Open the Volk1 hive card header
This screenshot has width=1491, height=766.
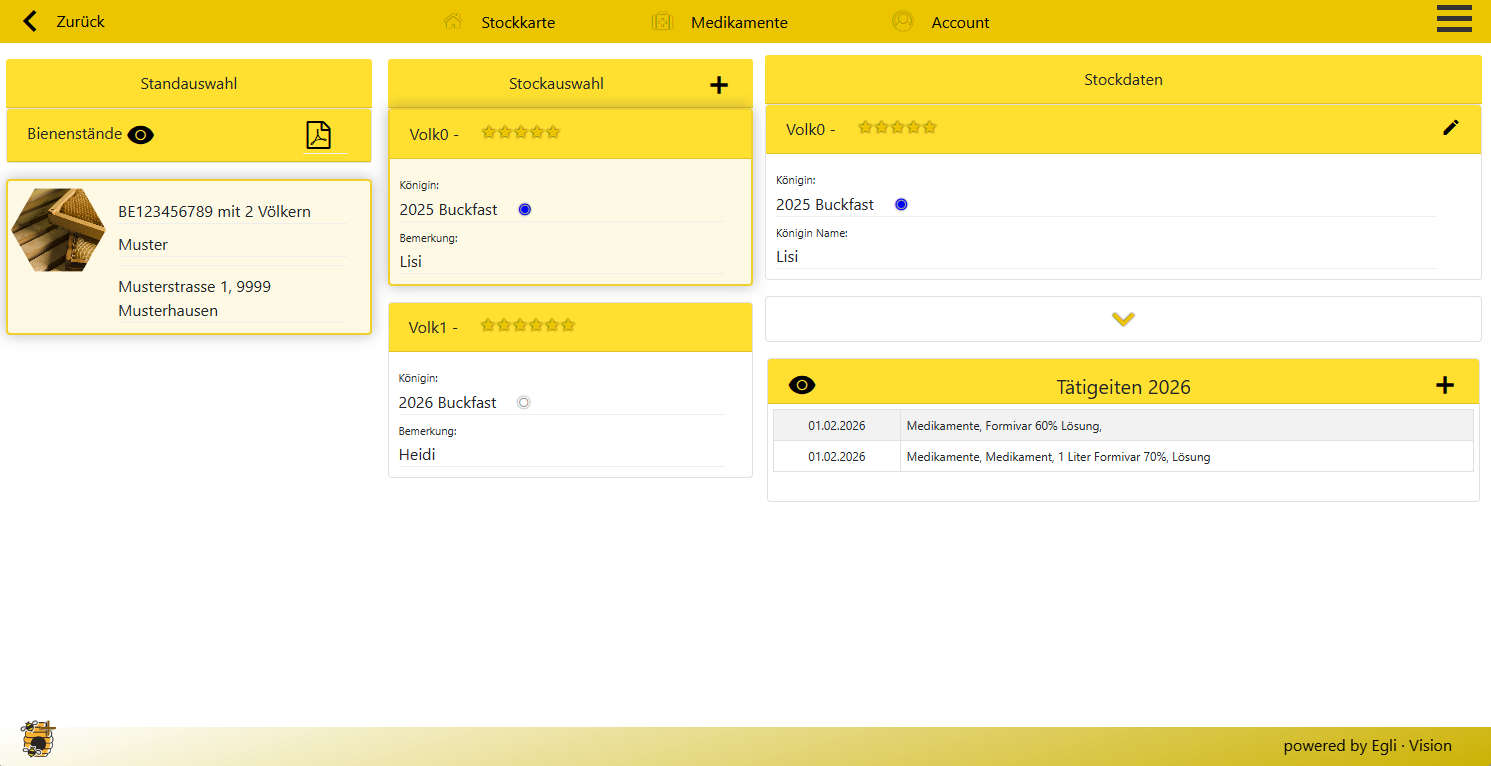coord(569,327)
